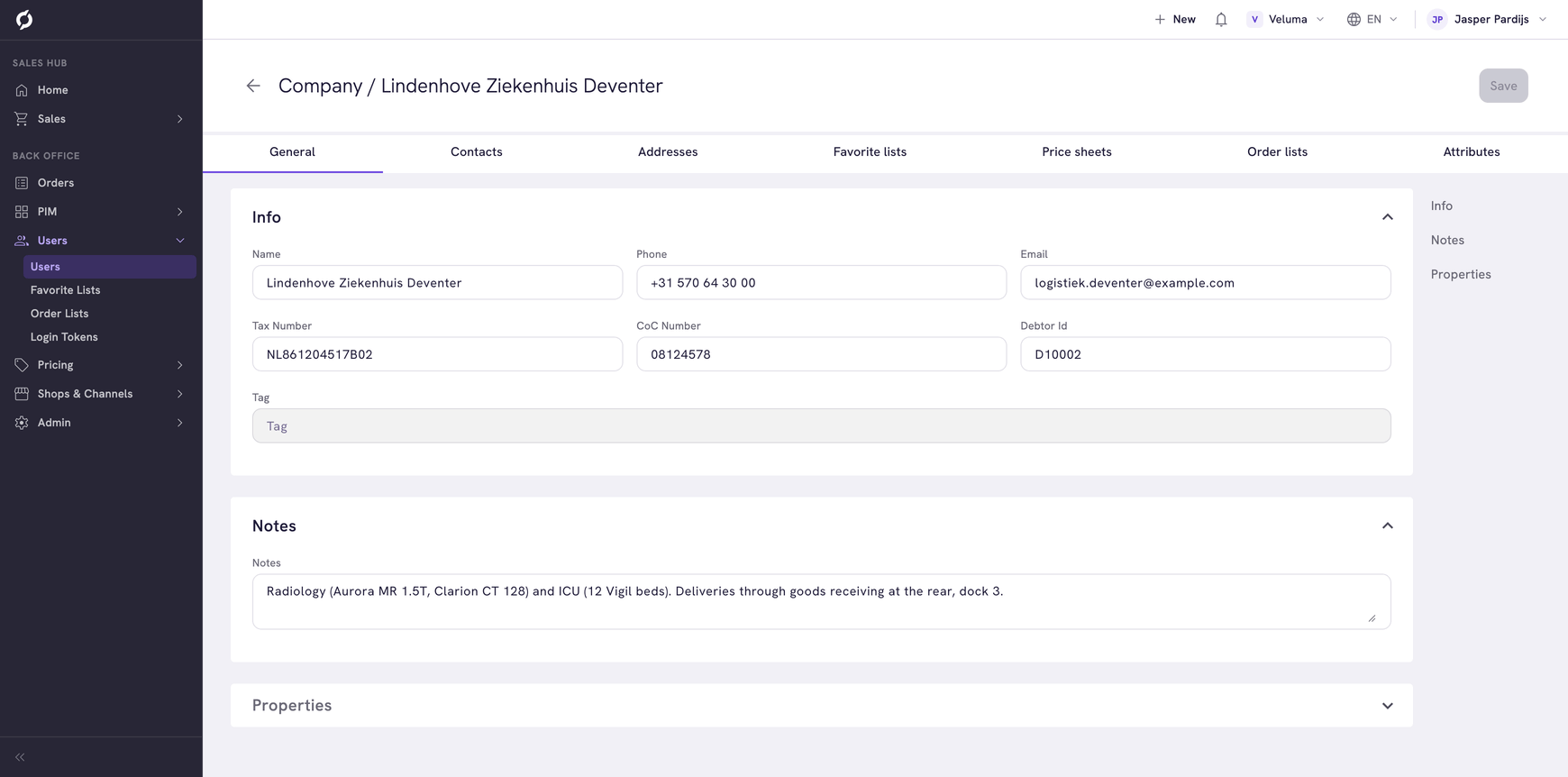This screenshot has width=1568, height=777.
Task: Click the Sales cart icon
Action: pos(22,119)
